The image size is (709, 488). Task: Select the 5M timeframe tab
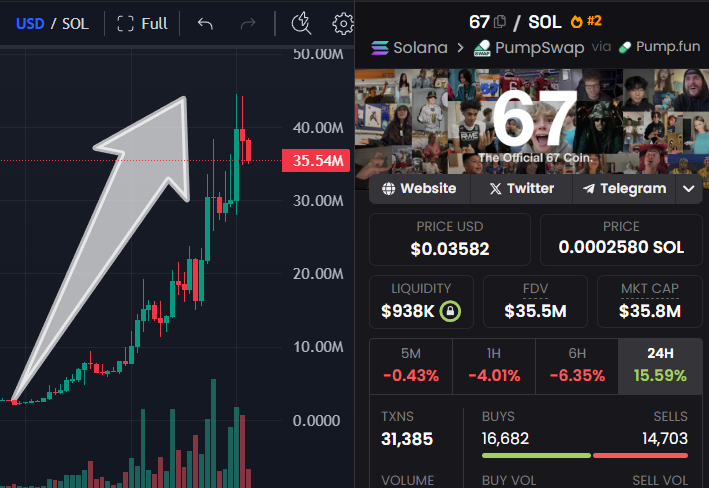pos(411,366)
